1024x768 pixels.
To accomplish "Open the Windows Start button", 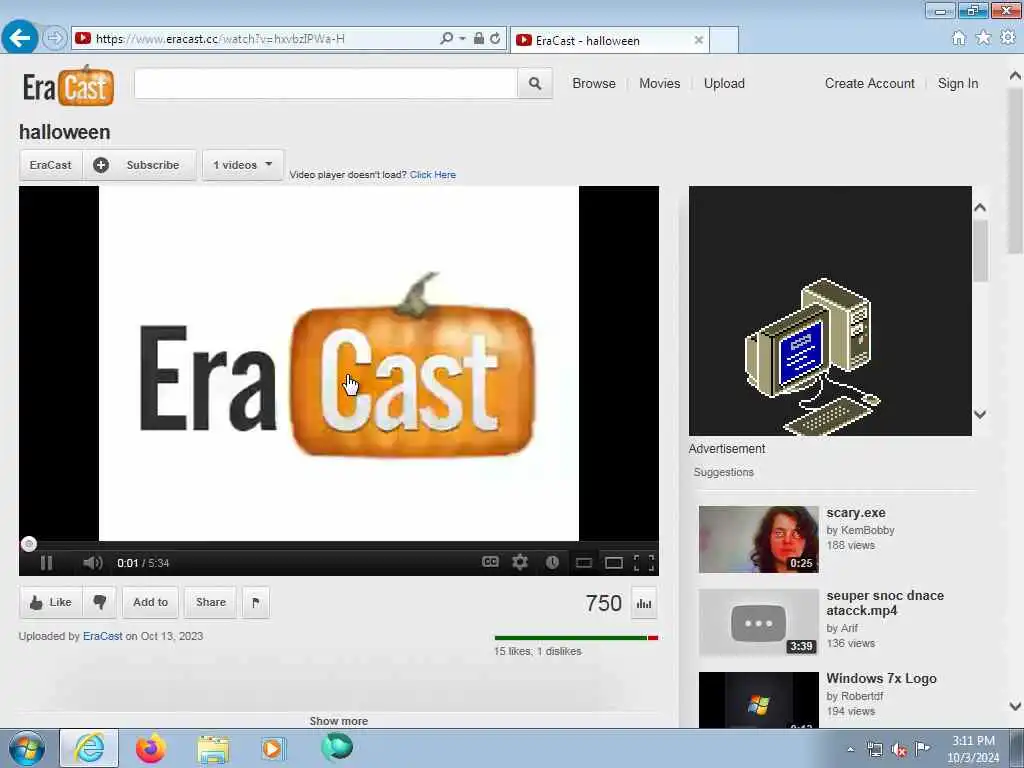I will 27,749.
